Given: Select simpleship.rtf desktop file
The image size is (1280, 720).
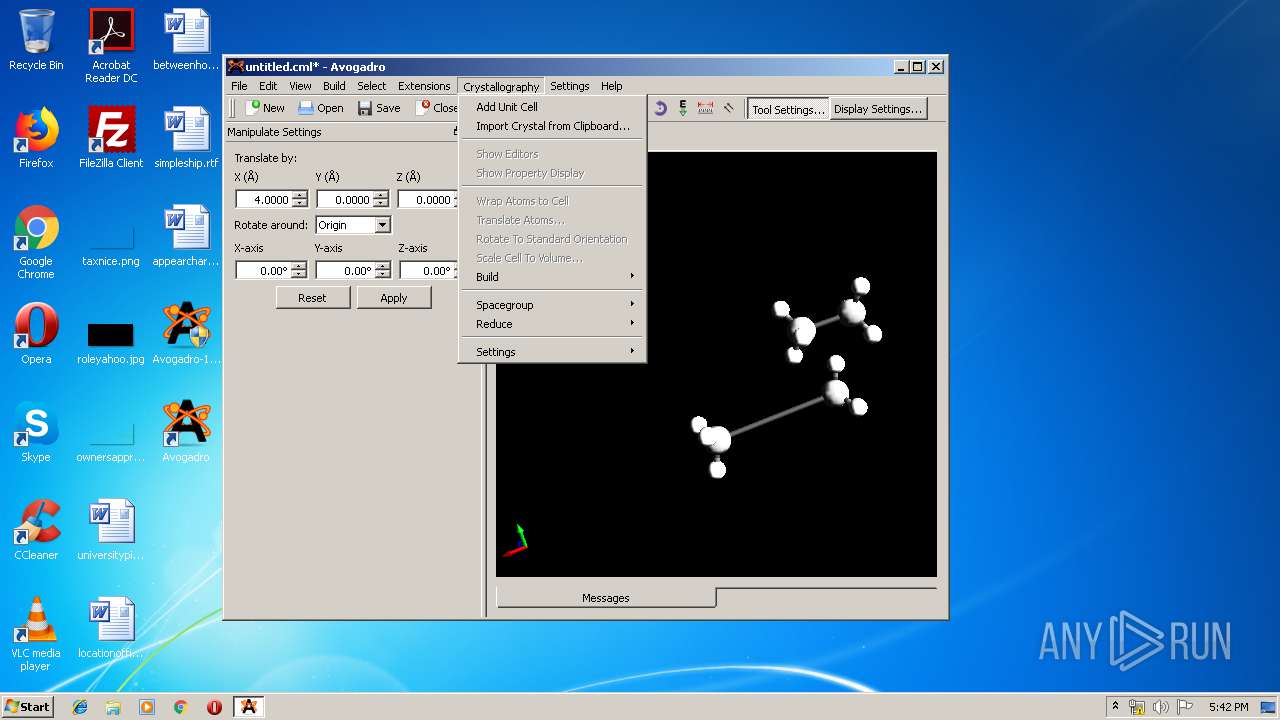Looking at the screenshot, I should (186, 137).
